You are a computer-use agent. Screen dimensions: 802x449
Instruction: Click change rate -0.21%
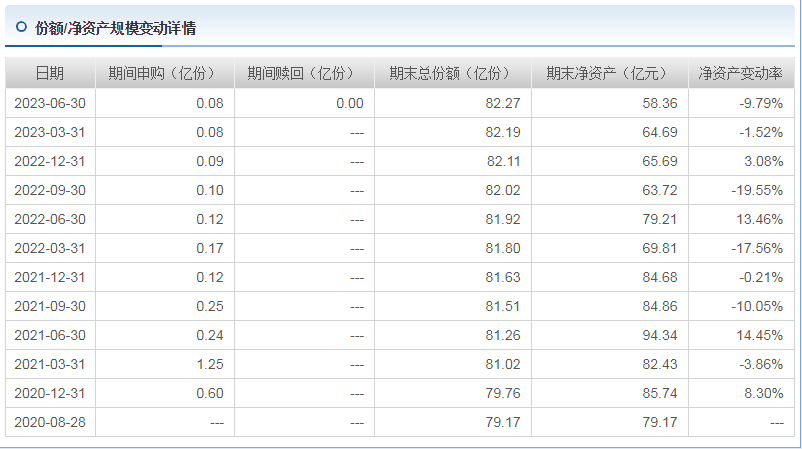coord(761,277)
